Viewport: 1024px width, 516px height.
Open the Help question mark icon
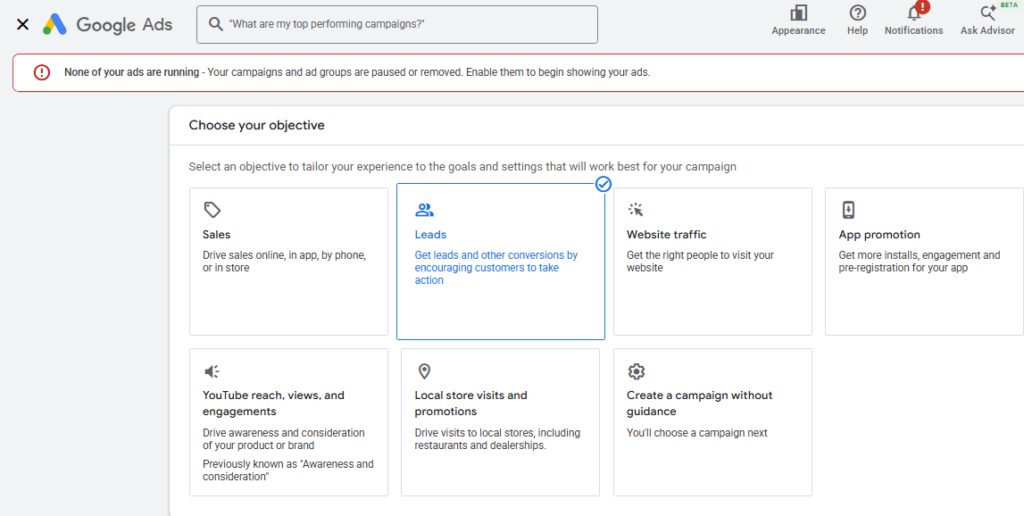857,12
